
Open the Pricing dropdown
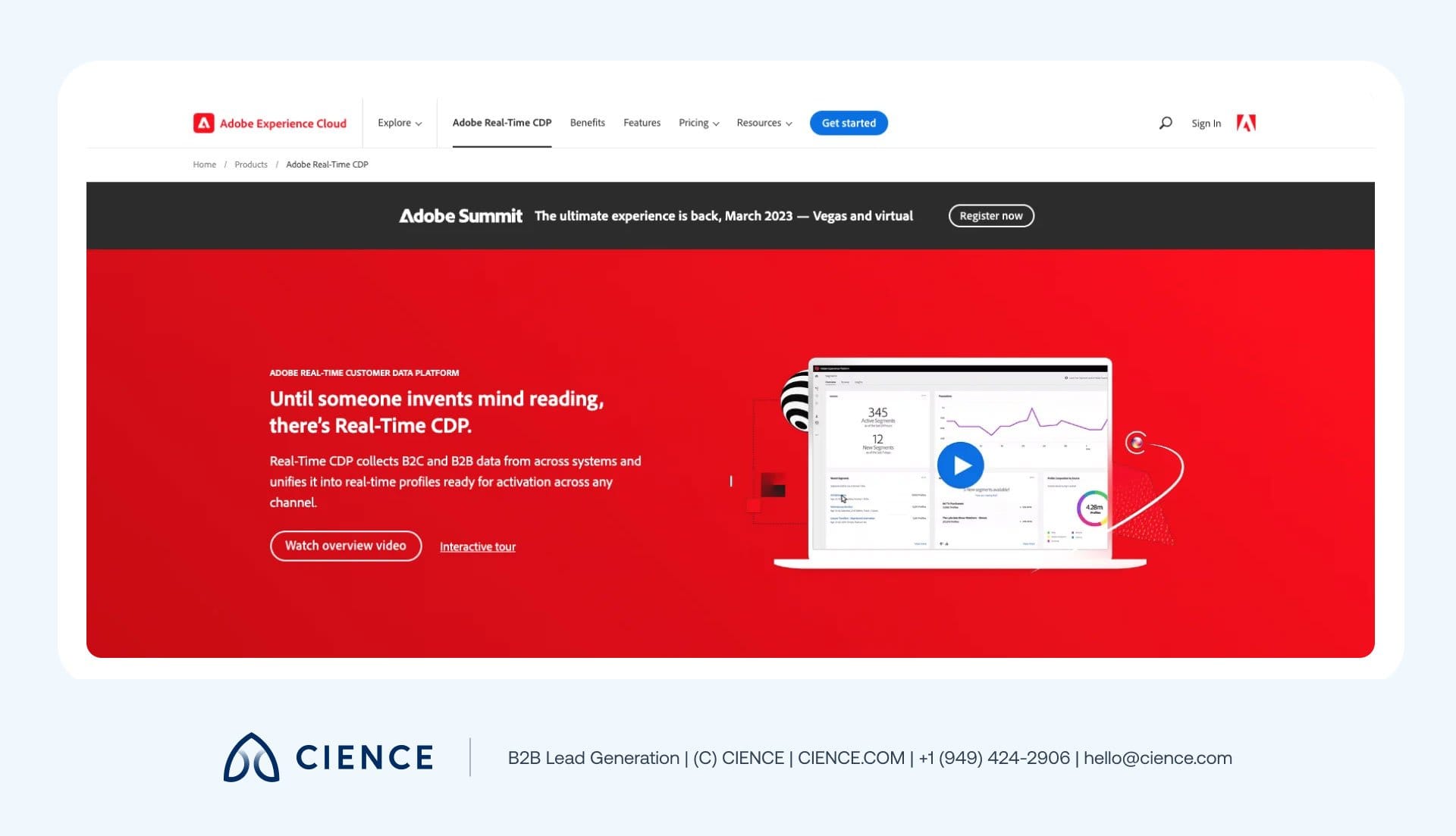pos(698,123)
